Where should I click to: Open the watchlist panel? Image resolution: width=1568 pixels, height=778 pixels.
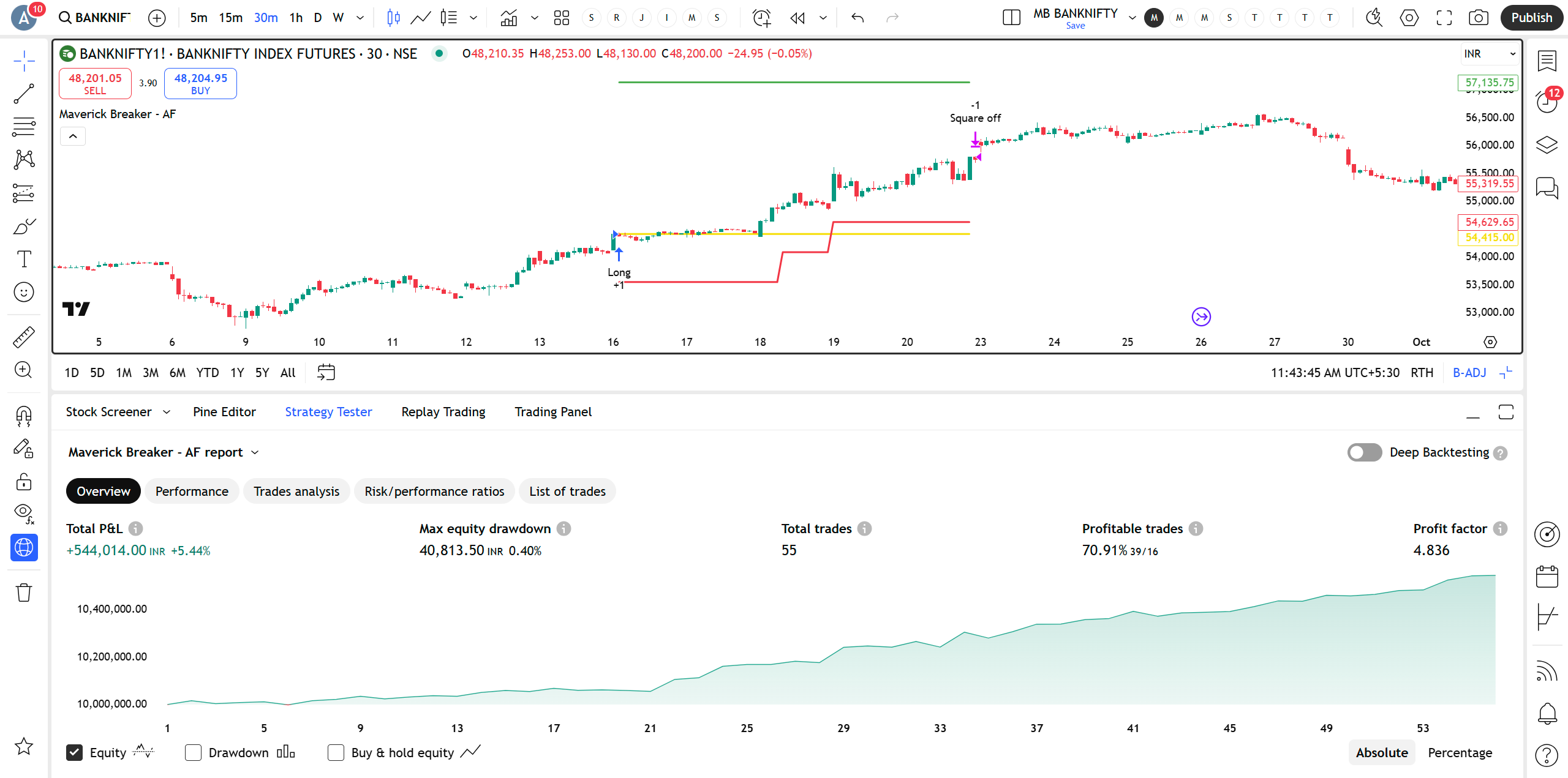pyautogui.click(x=1547, y=61)
